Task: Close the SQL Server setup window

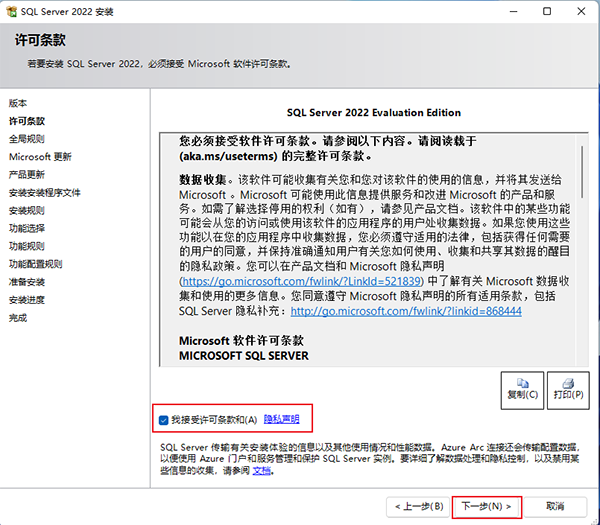Action: [x=581, y=11]
